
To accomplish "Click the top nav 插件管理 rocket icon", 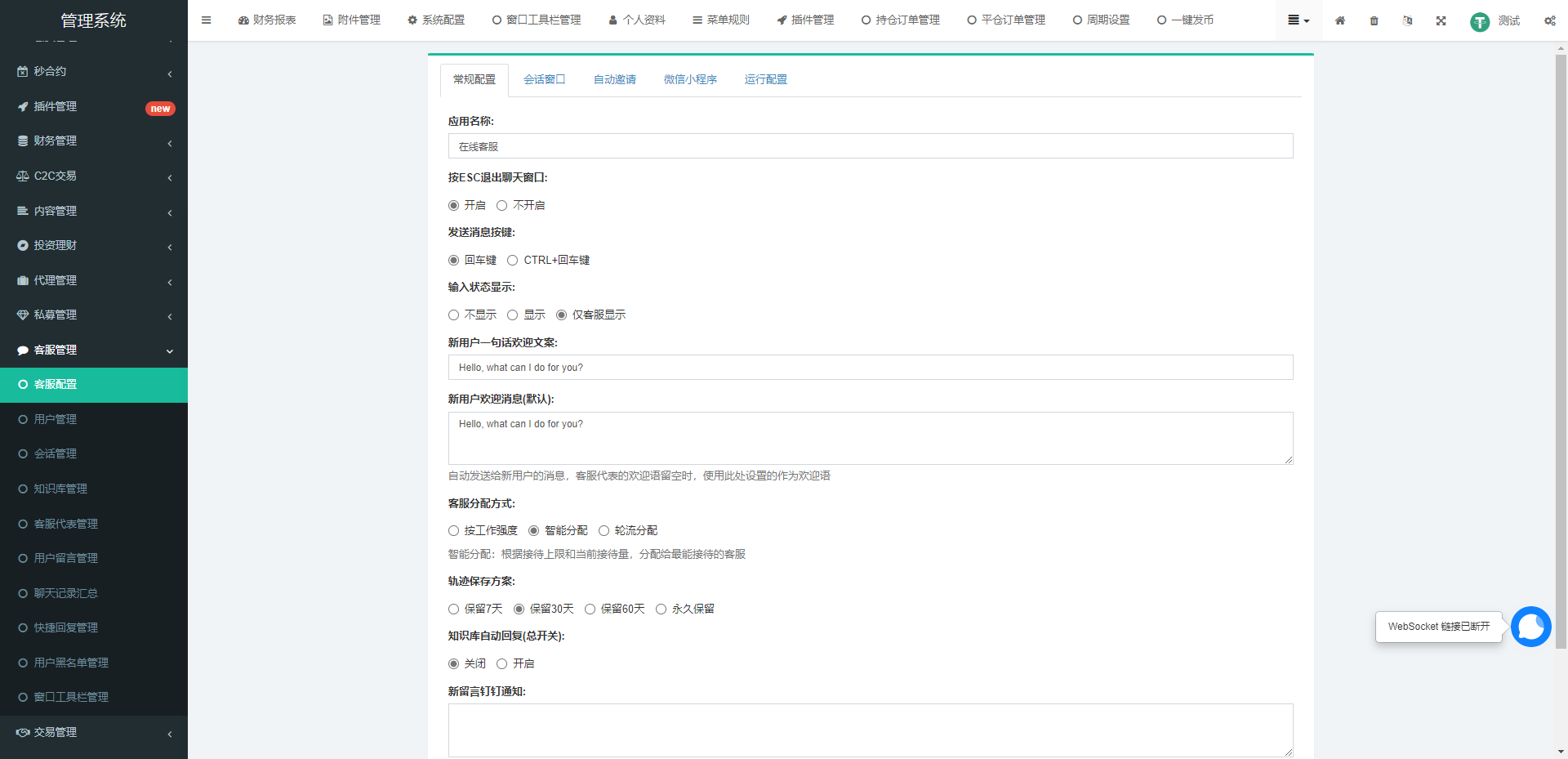I will pyautogui.click(x=782, y=20).
